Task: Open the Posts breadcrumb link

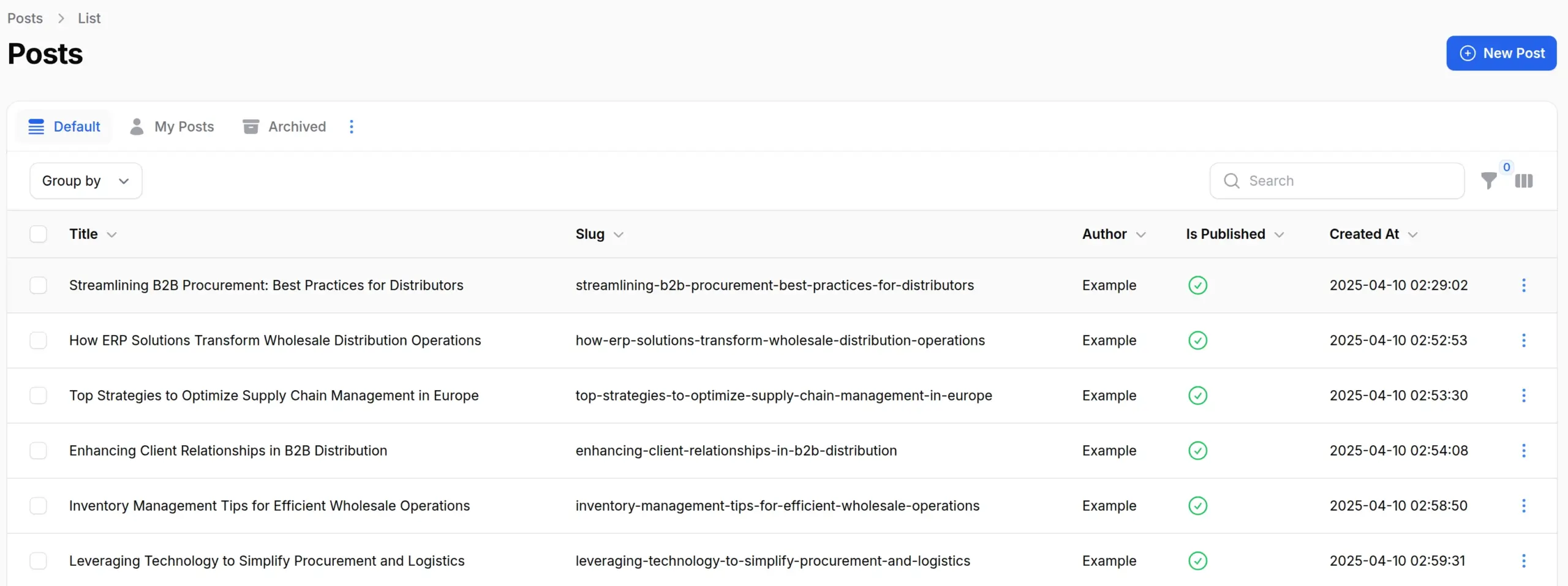Action: [24, 18]
